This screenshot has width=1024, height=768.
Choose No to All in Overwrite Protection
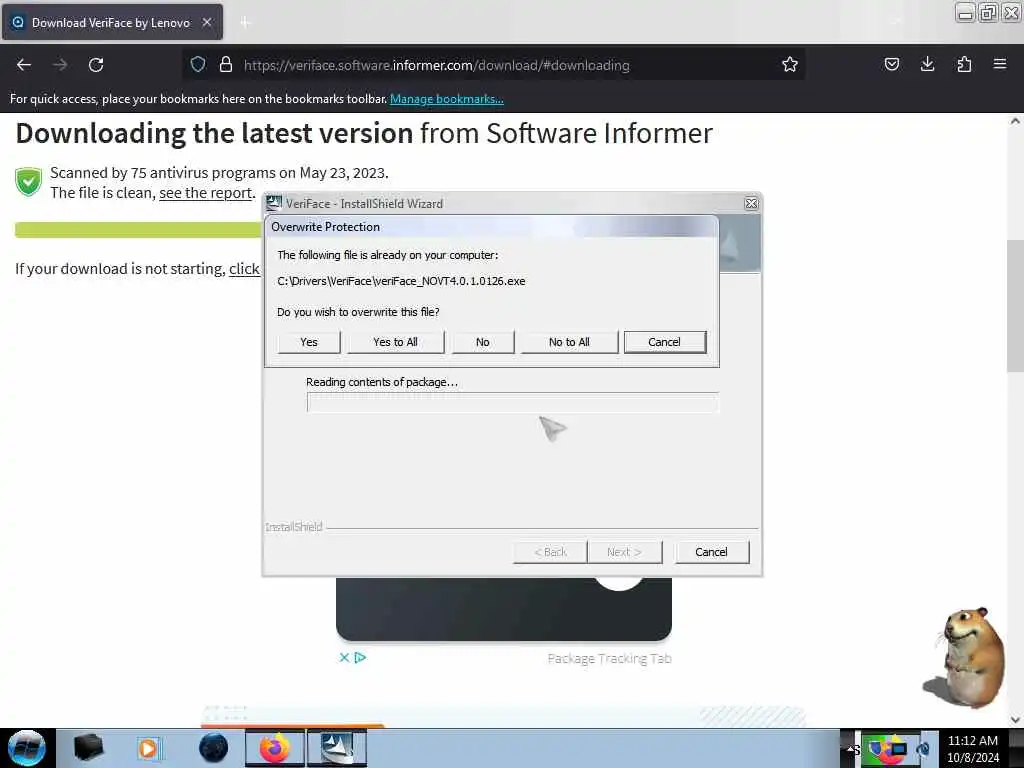pos(569,342)
